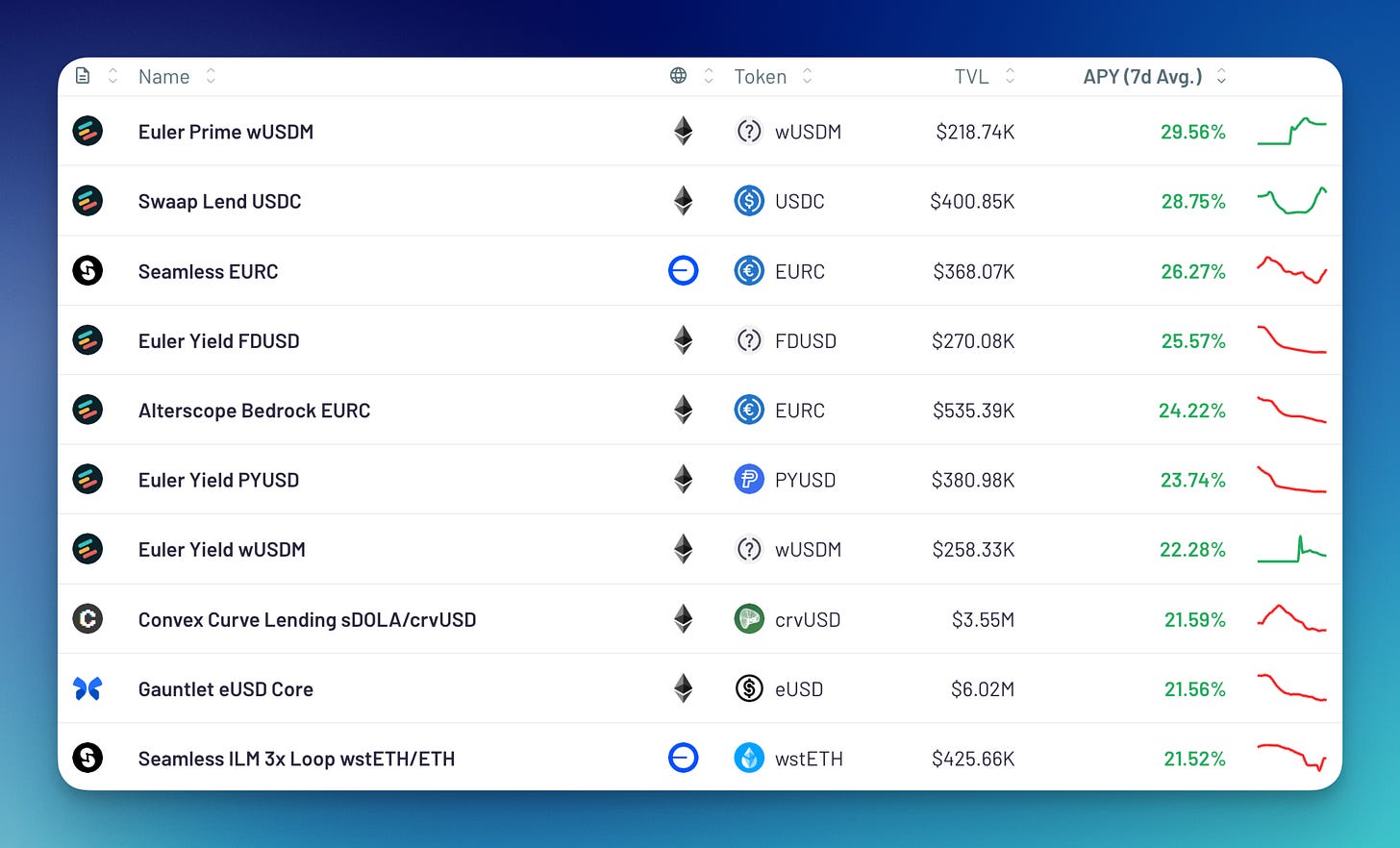Click EURC token icon in Seamless EURC row

[749, 271]
